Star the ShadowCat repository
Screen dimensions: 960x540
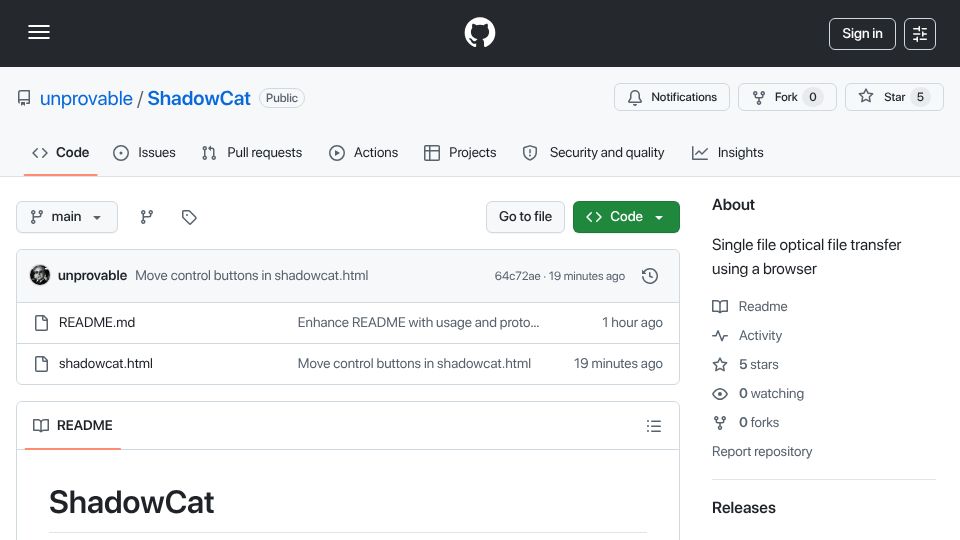[894, 97]
